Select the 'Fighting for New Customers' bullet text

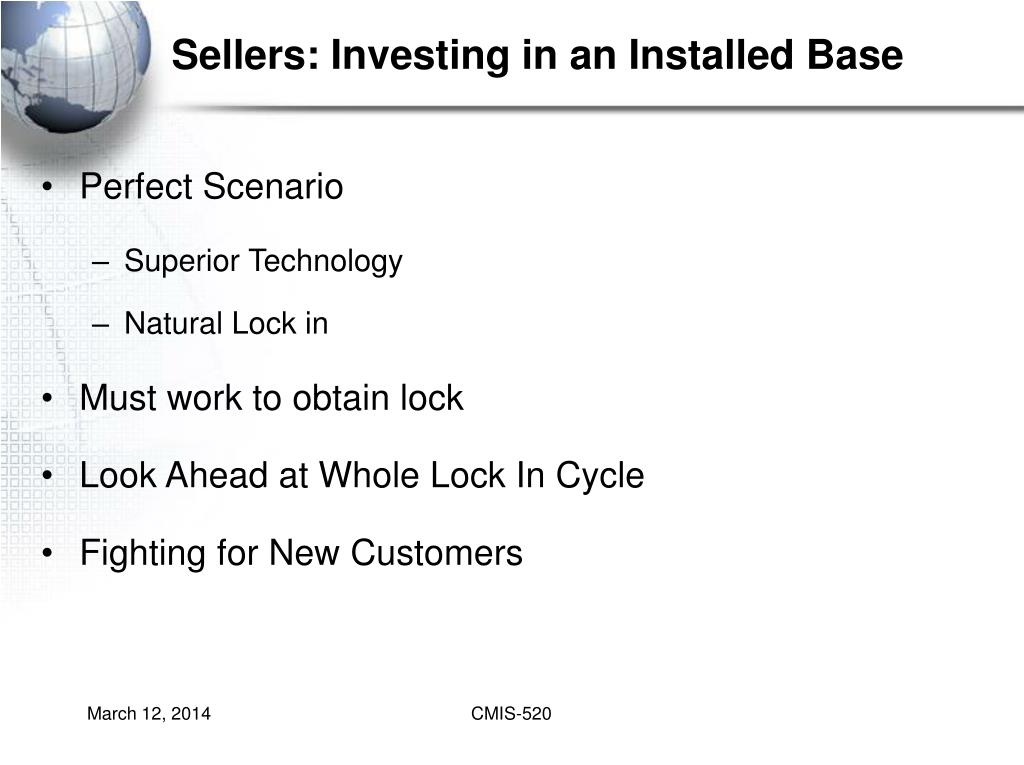click(x=301, y=553)
